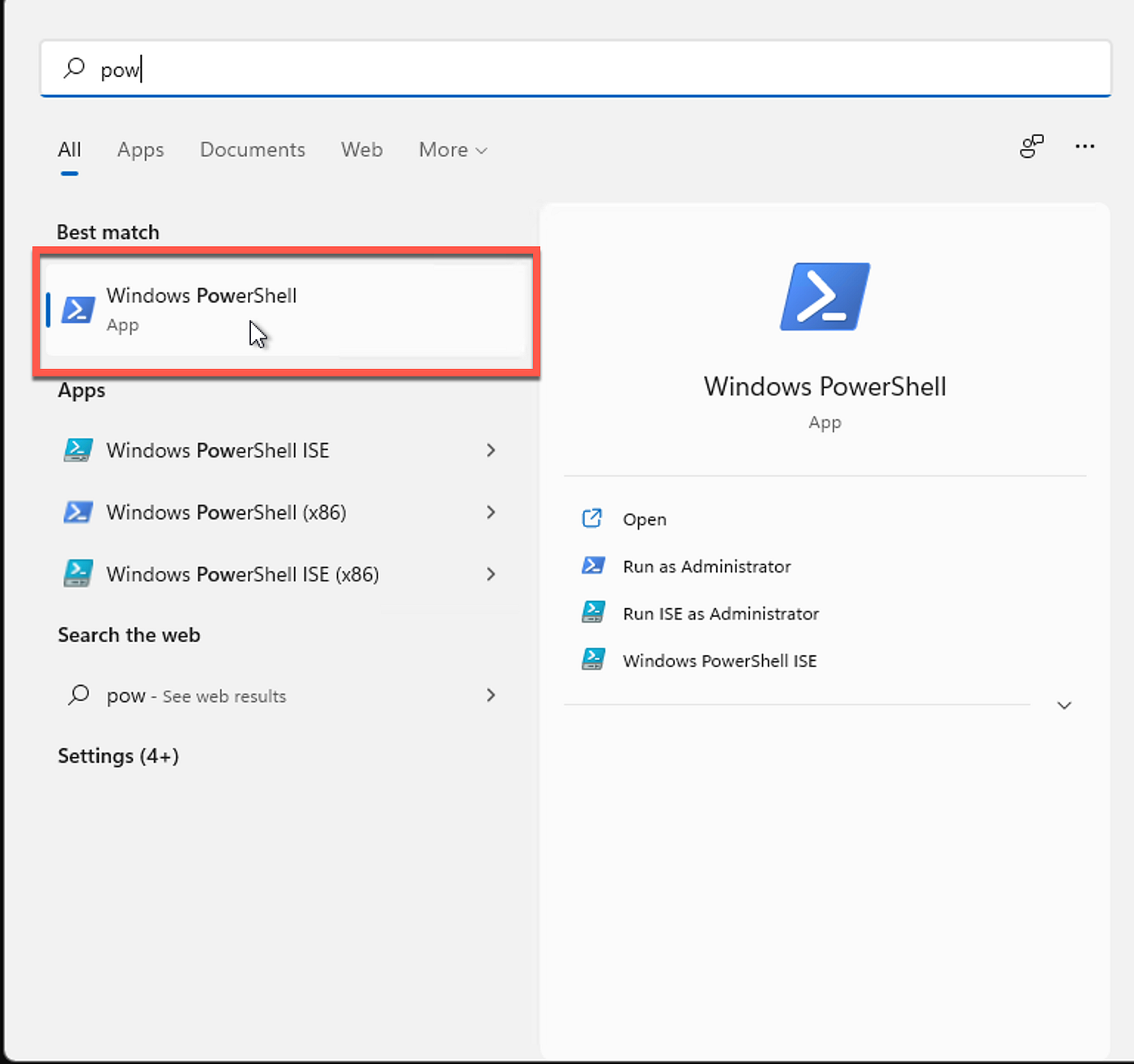Viewport: 1134px width, 1064px height.
Task: Show web results for pow
Action: pyautogui.click(x=194, y=696)
